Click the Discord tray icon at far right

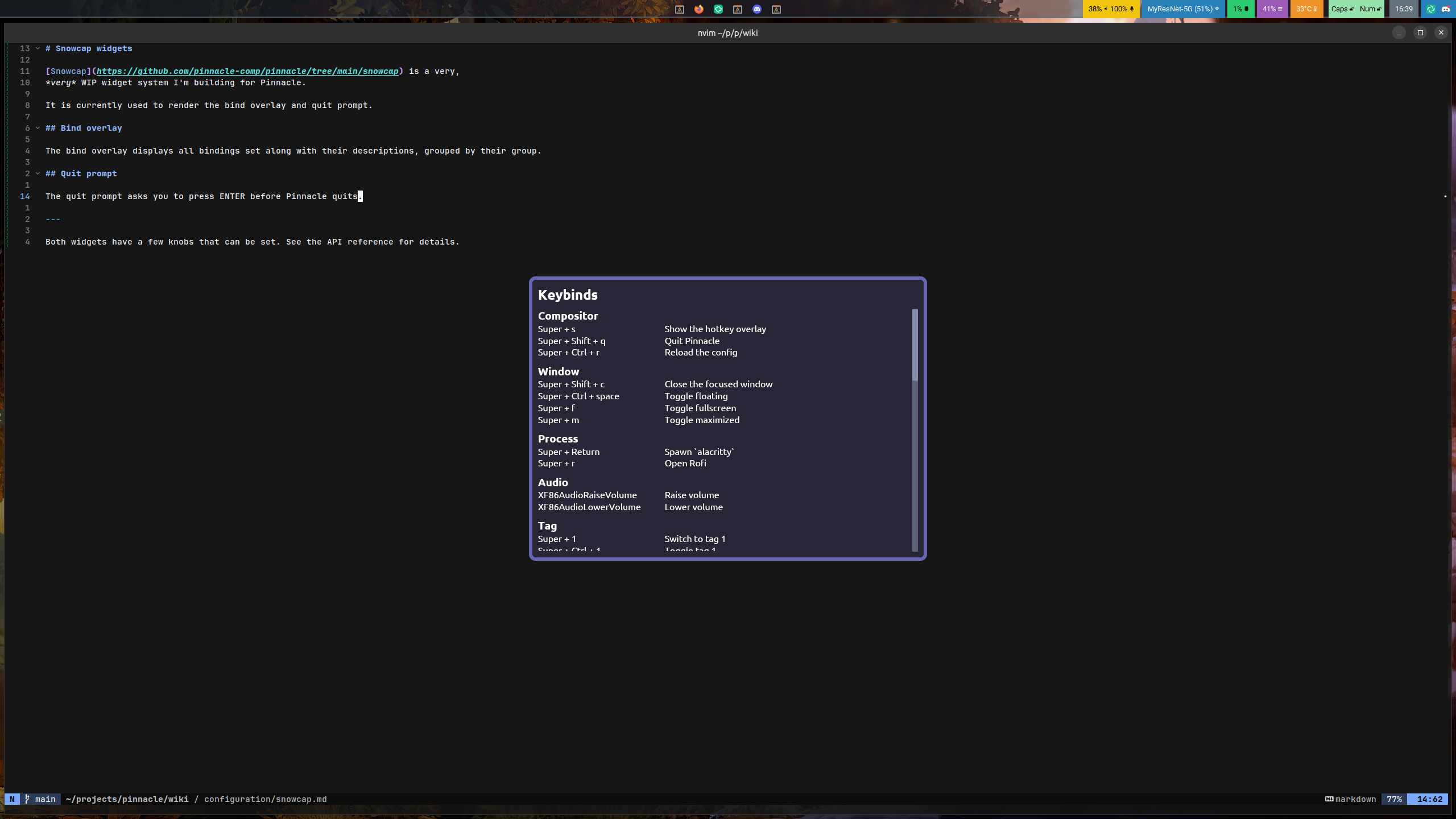(1446, 9)
